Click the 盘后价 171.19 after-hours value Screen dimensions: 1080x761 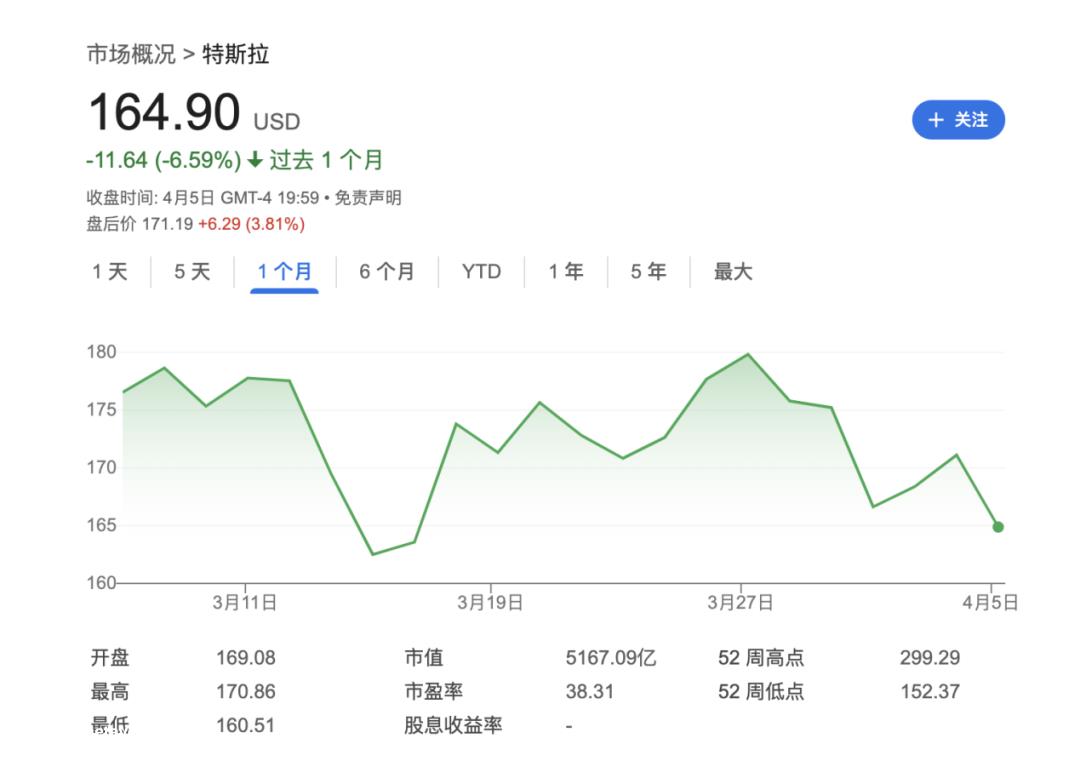point(140,224)
